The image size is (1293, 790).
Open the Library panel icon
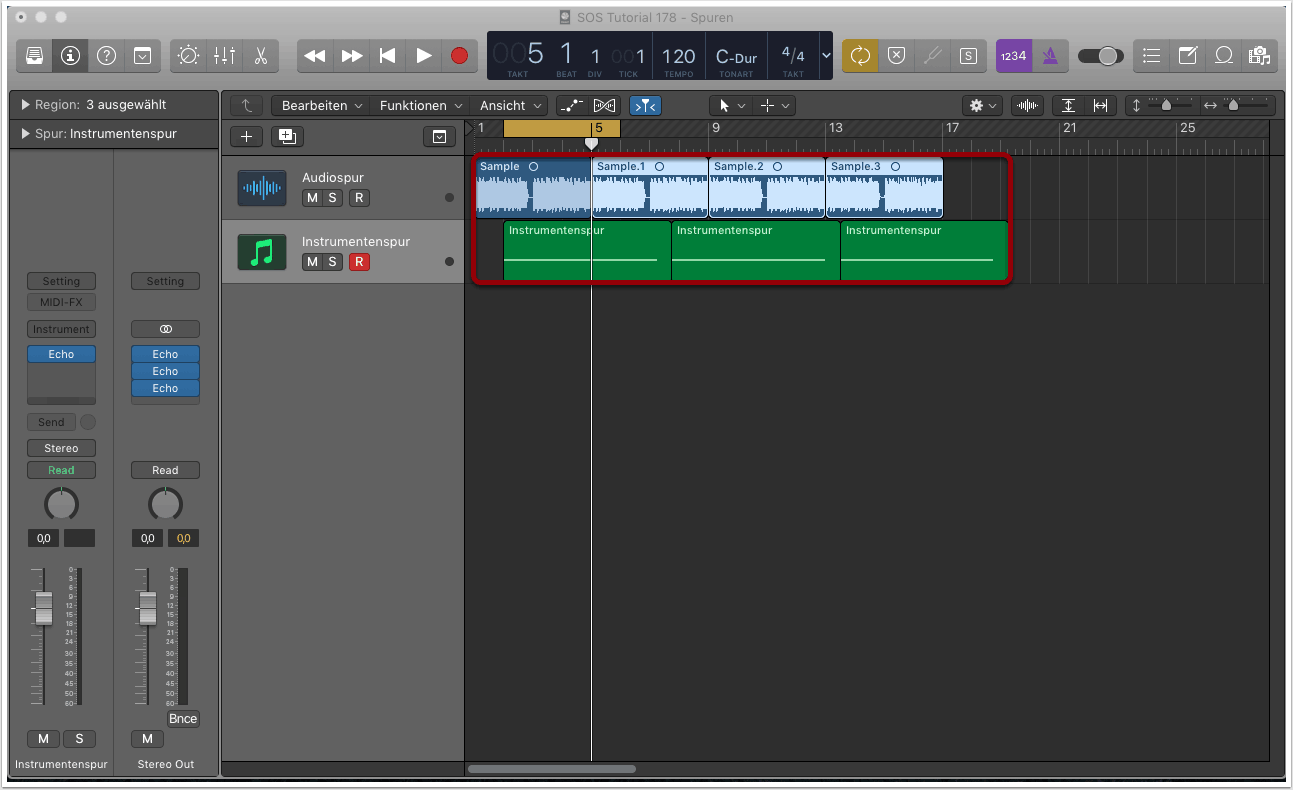[34, 56]
